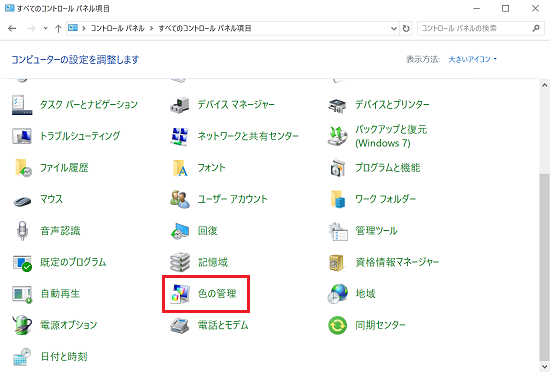Open the 管理ツール link text
The width and height of the screenshot is (550, 372).
click(x=376, y=231)
